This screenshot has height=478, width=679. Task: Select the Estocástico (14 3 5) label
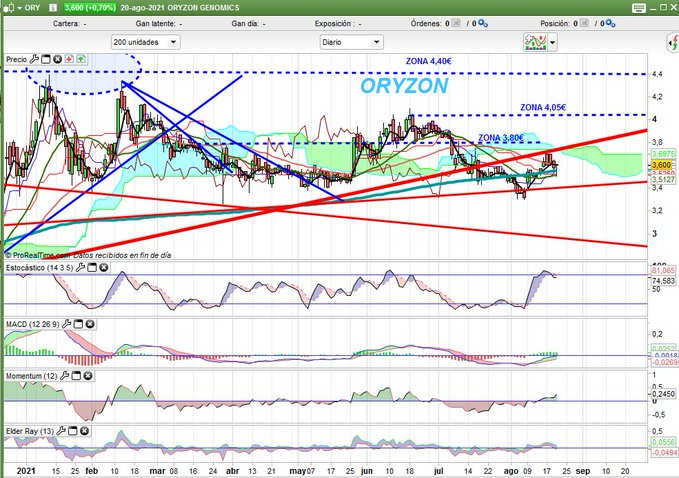[39, 268]
